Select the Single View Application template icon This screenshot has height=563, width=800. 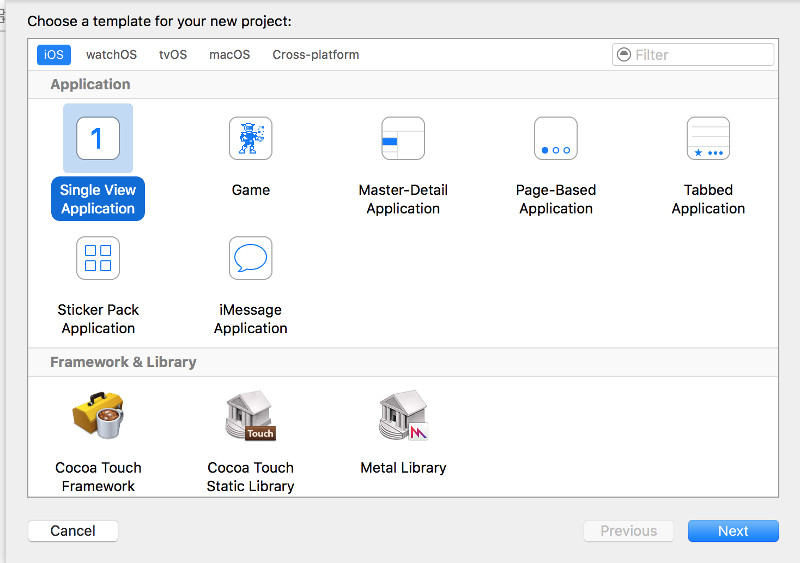[98, 138]
